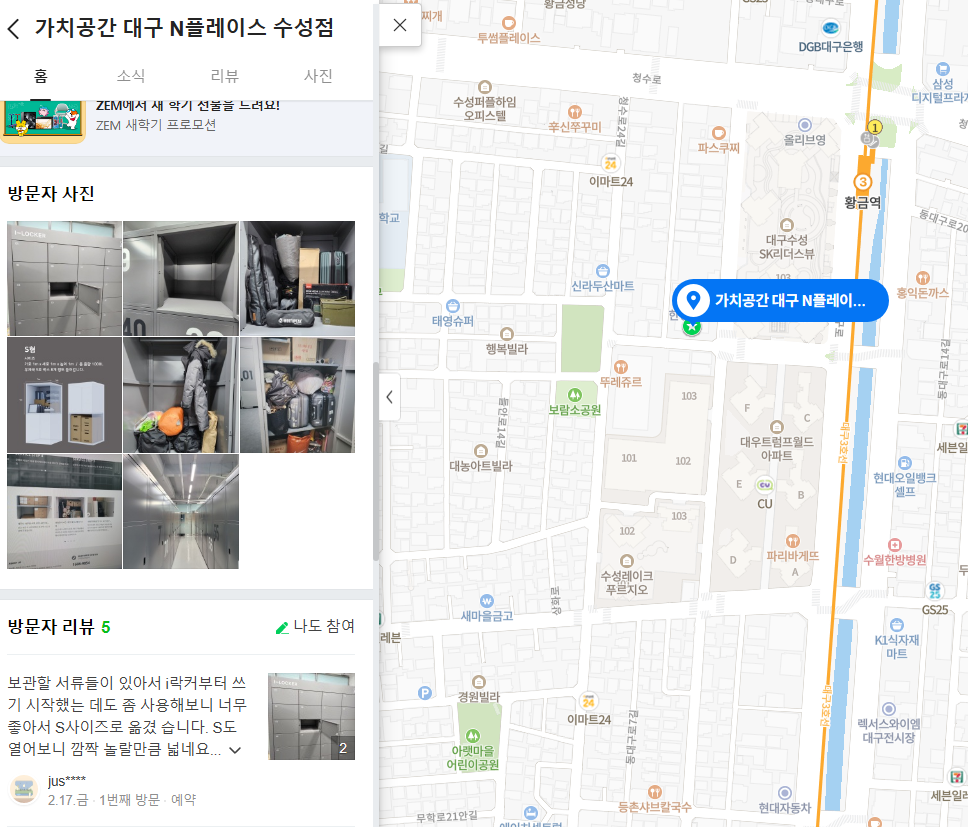Open the locker hallway photo
Screen dimensions: 968x827
[181, 512]
